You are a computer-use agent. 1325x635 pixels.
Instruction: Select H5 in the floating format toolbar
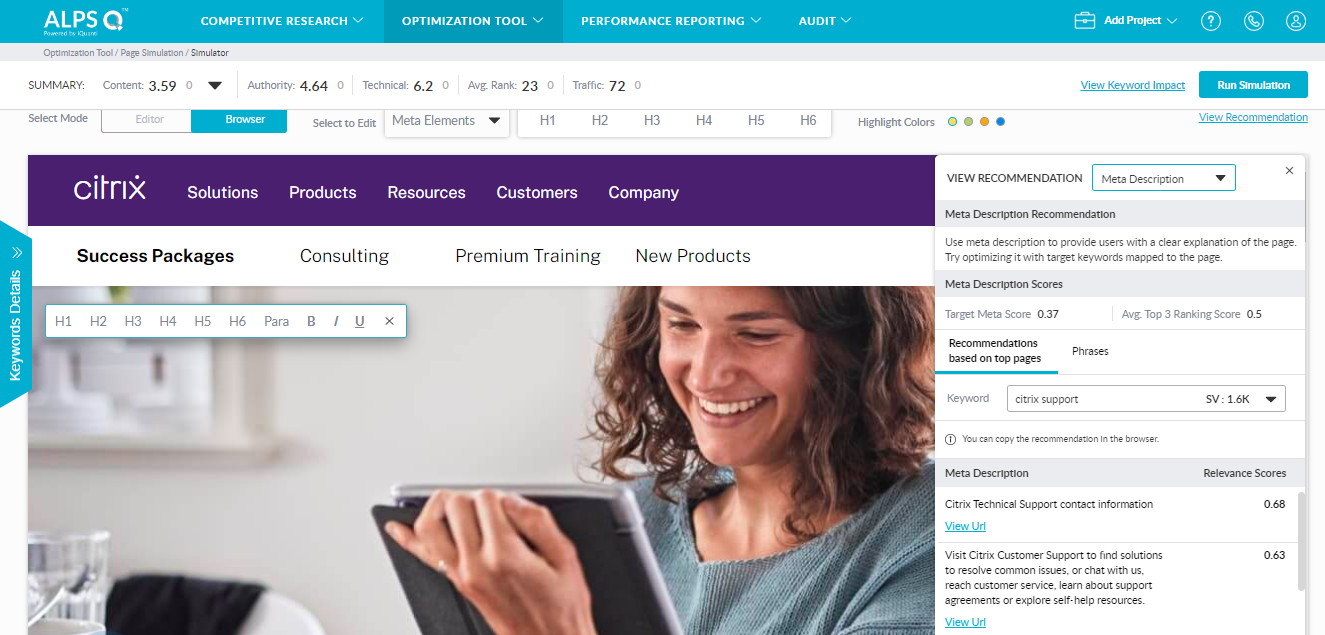(203, 321)
